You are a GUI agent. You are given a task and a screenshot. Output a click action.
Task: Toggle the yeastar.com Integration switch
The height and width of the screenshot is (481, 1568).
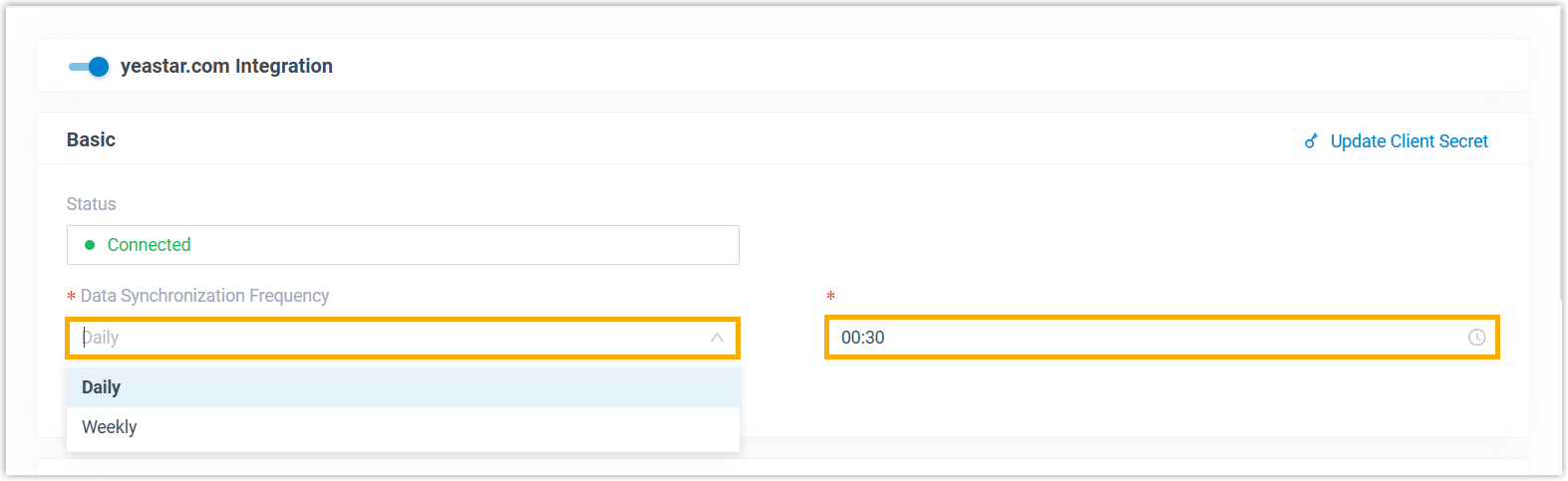click(89, 67)
